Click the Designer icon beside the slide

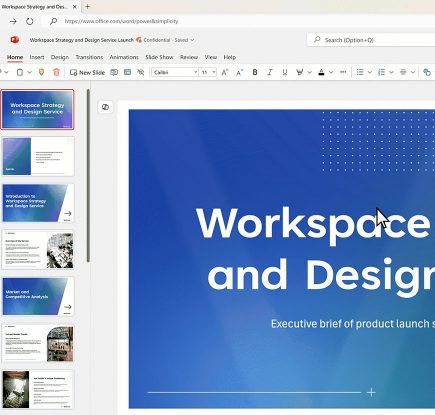(105, 107)
